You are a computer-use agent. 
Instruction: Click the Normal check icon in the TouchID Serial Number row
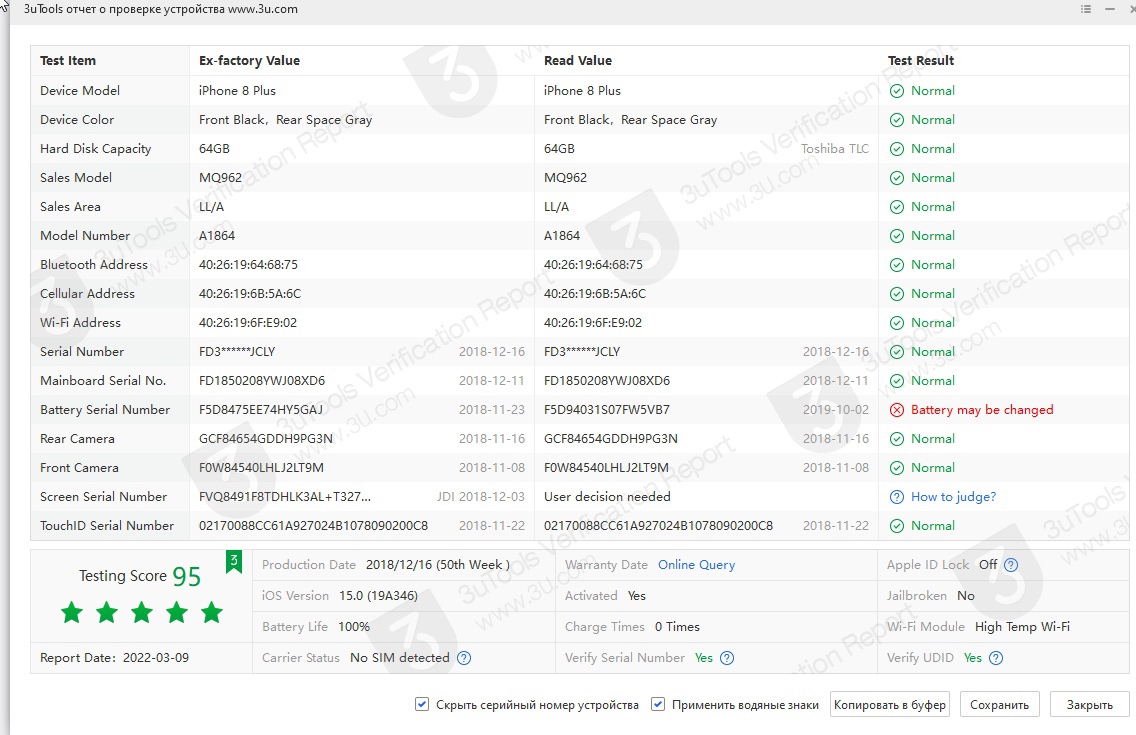tap(897, 526)
